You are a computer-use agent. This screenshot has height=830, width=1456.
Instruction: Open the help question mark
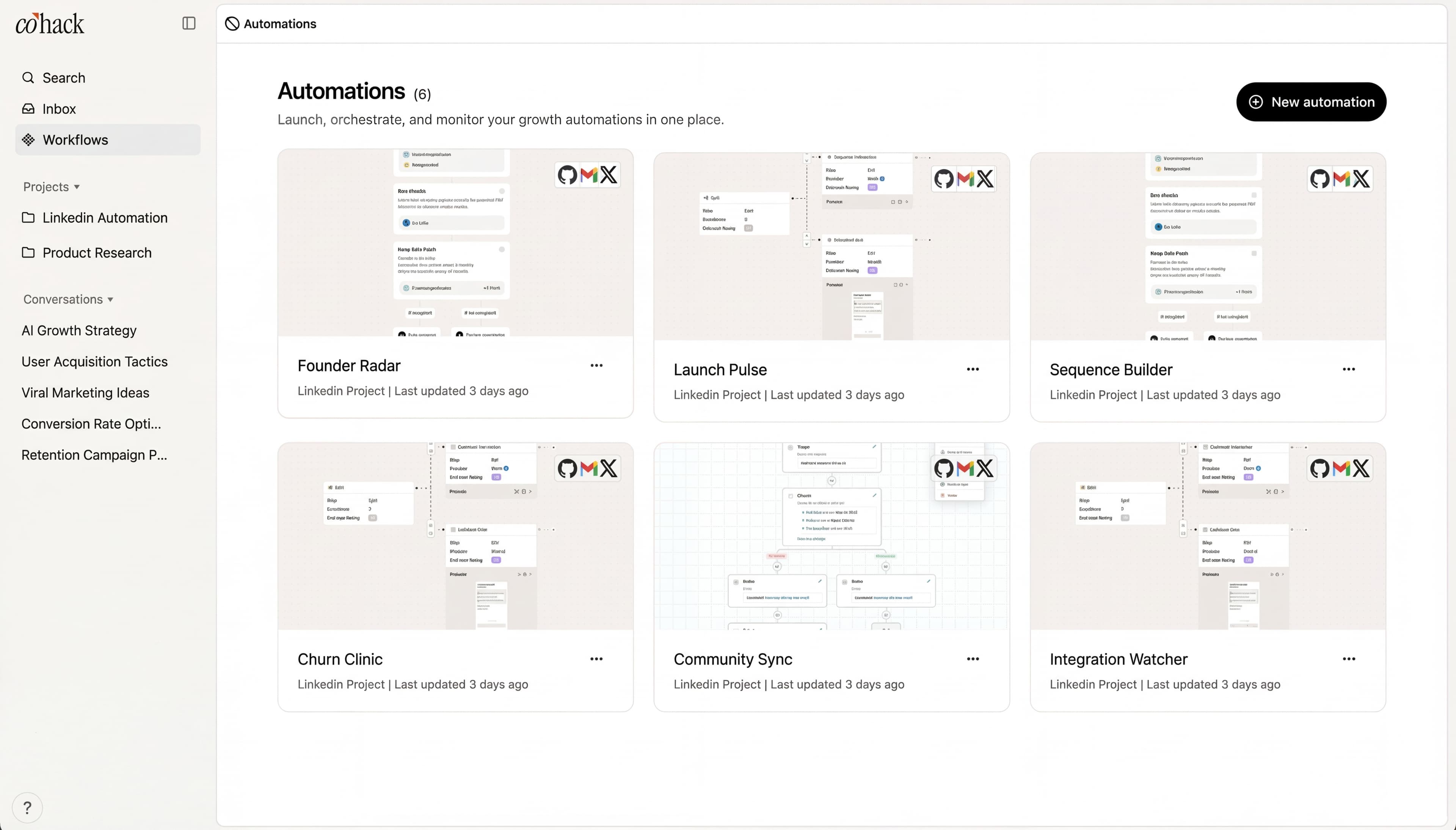pos(27,807)
